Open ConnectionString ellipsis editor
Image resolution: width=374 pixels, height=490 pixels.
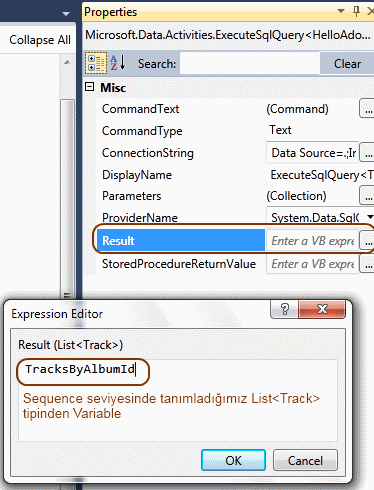(x=367, y=153)
